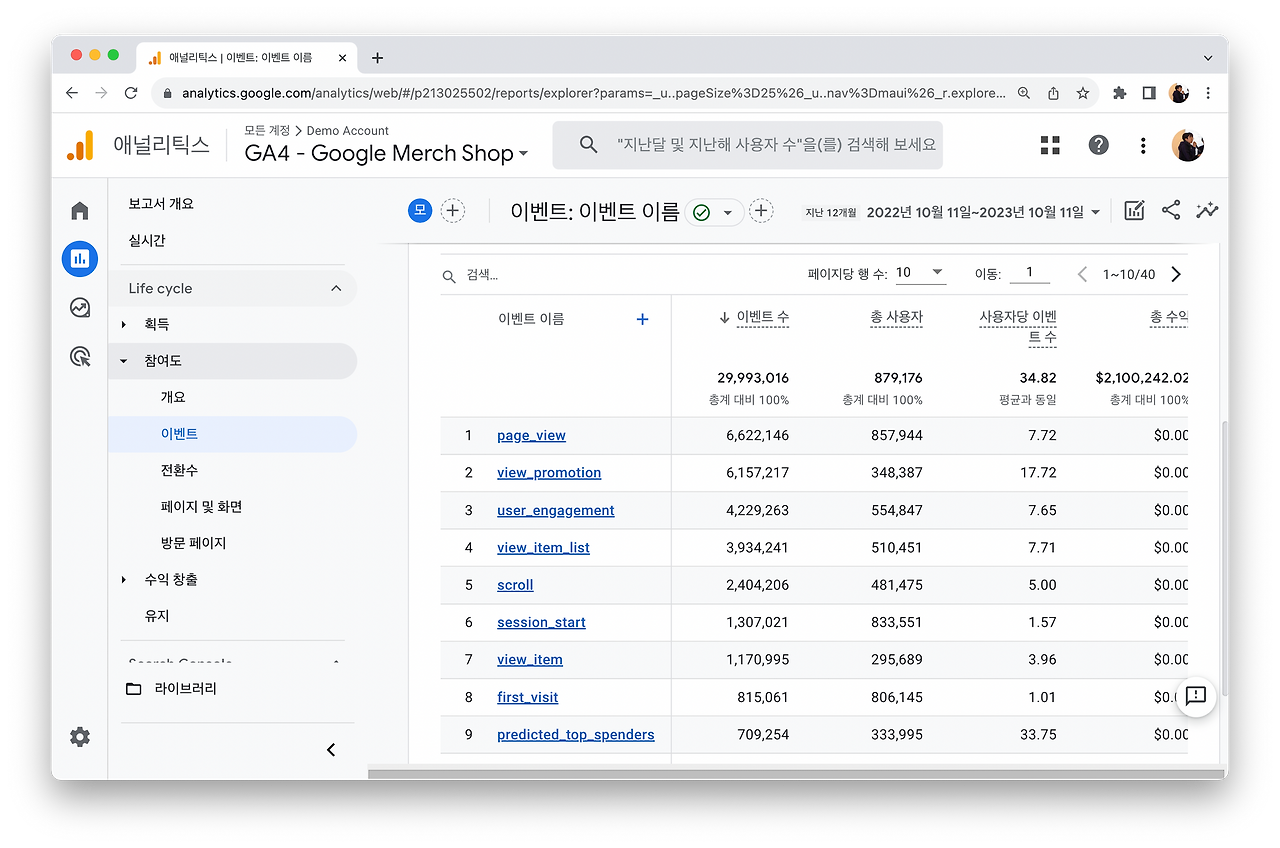Viewport: 1280px width, 848px height.
Task: Open the report status check dropdown
Action: point(714,212)
